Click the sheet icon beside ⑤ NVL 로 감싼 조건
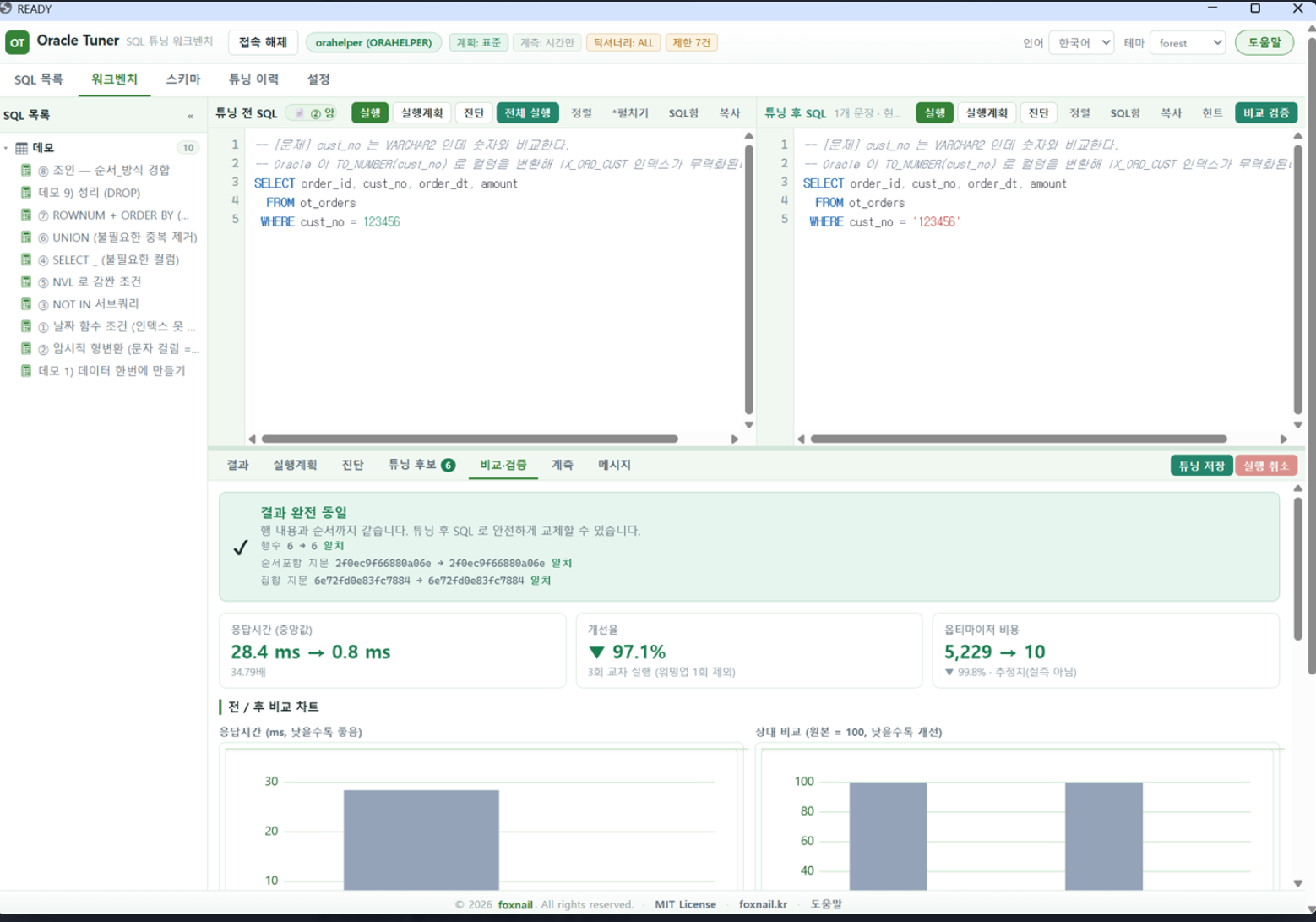The height and width of the screenshot is (922, 1316). pyautogui.click(x=26, y=281)
